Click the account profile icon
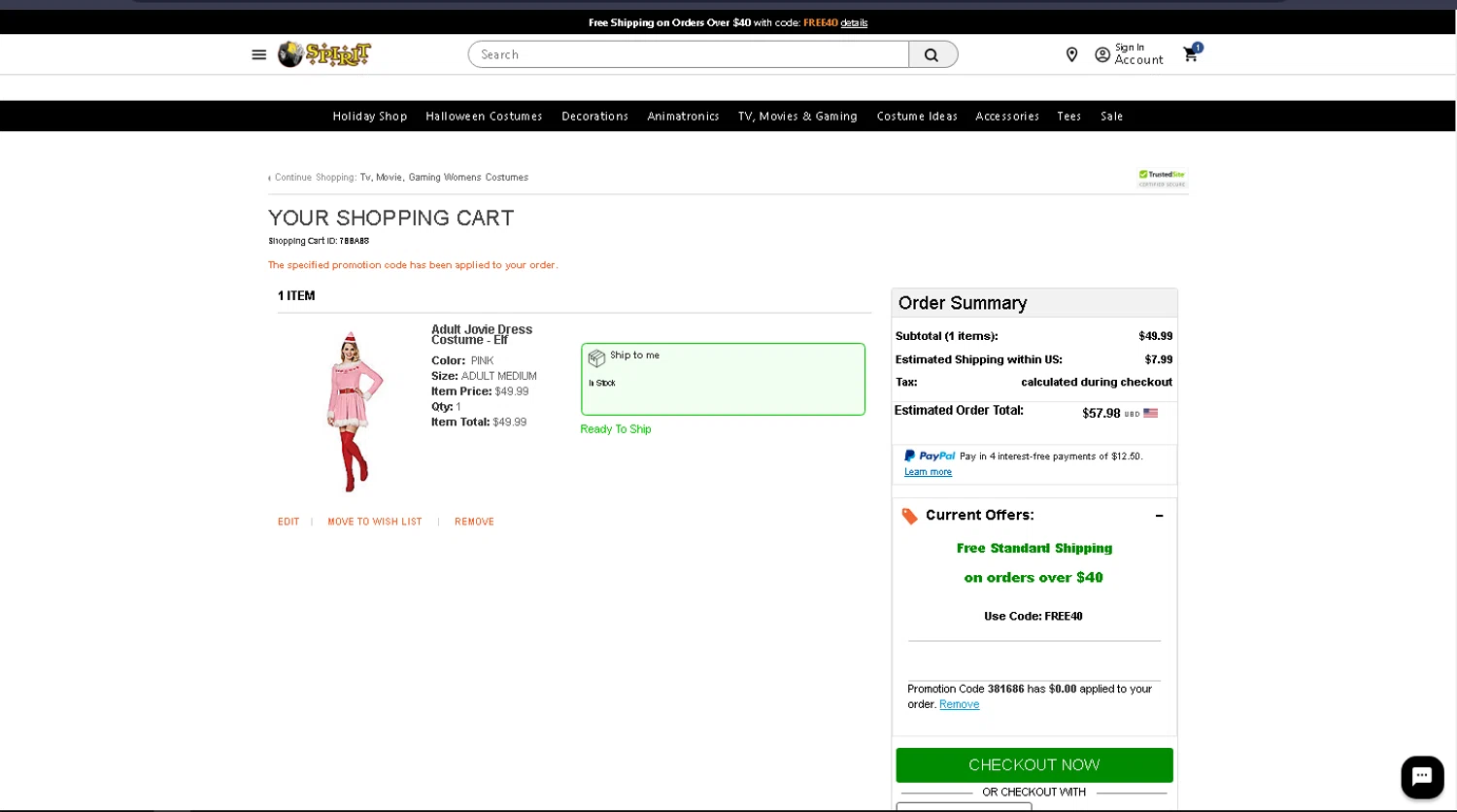This screenshot has width=1457, height=812. point(1102,54)
